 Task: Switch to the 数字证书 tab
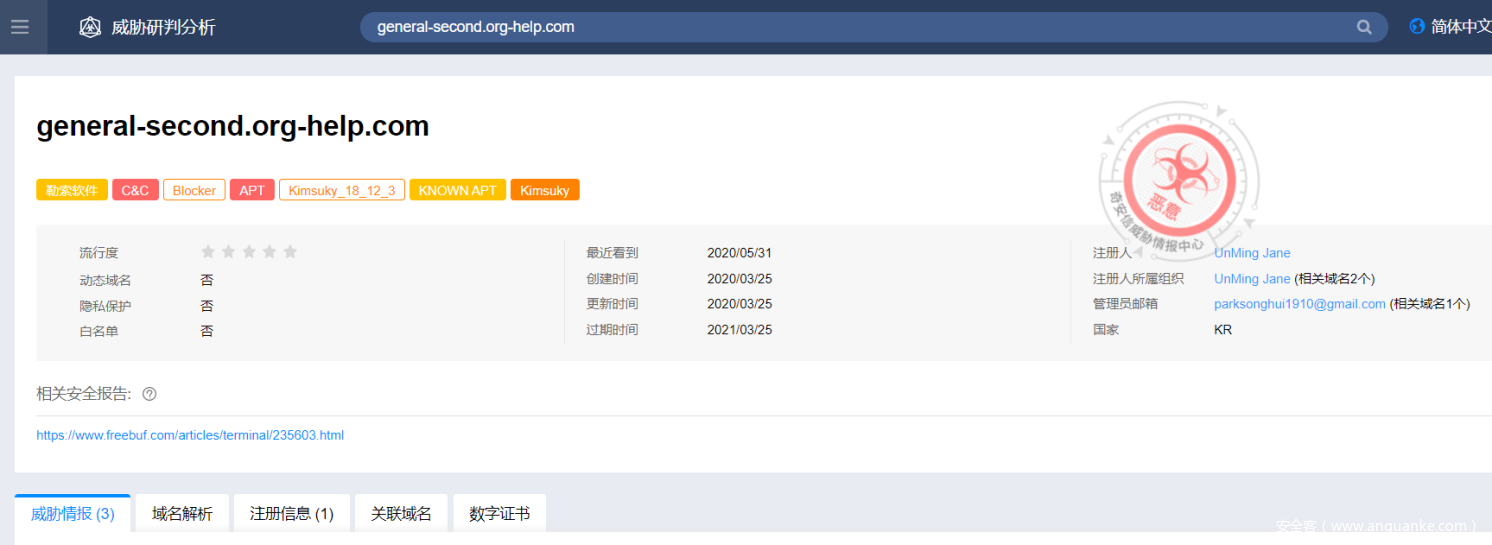coord(499,514)
